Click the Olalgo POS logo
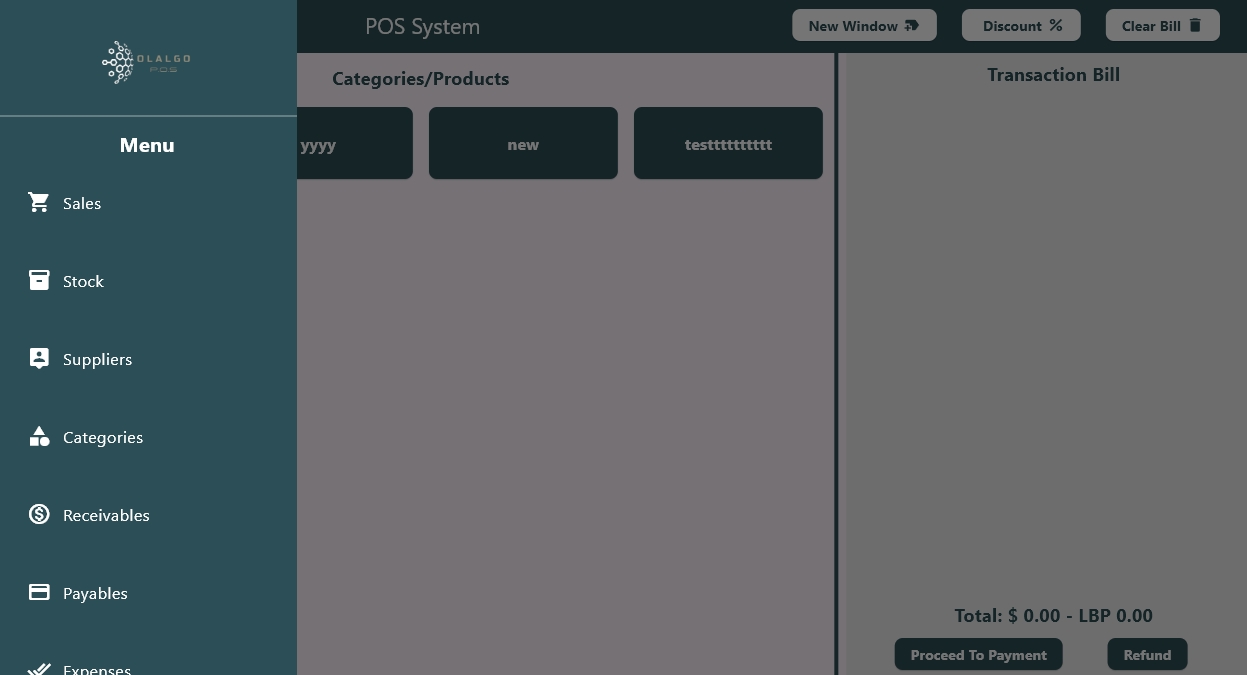1247x675 pixels. click(x=147, y=62)
